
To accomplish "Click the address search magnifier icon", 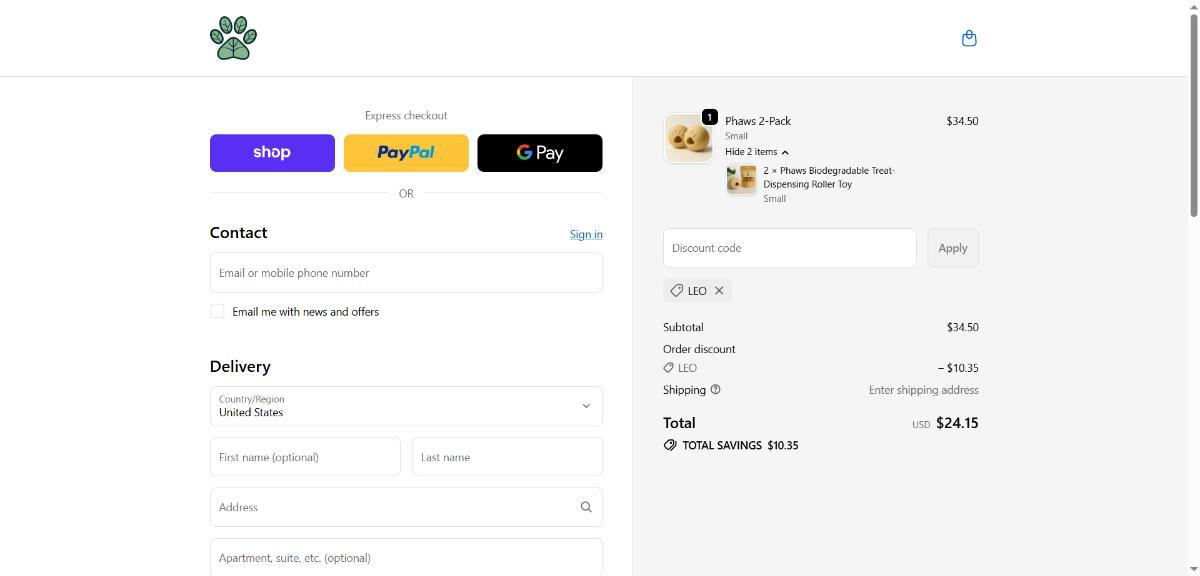I will (x=586, y=507).
